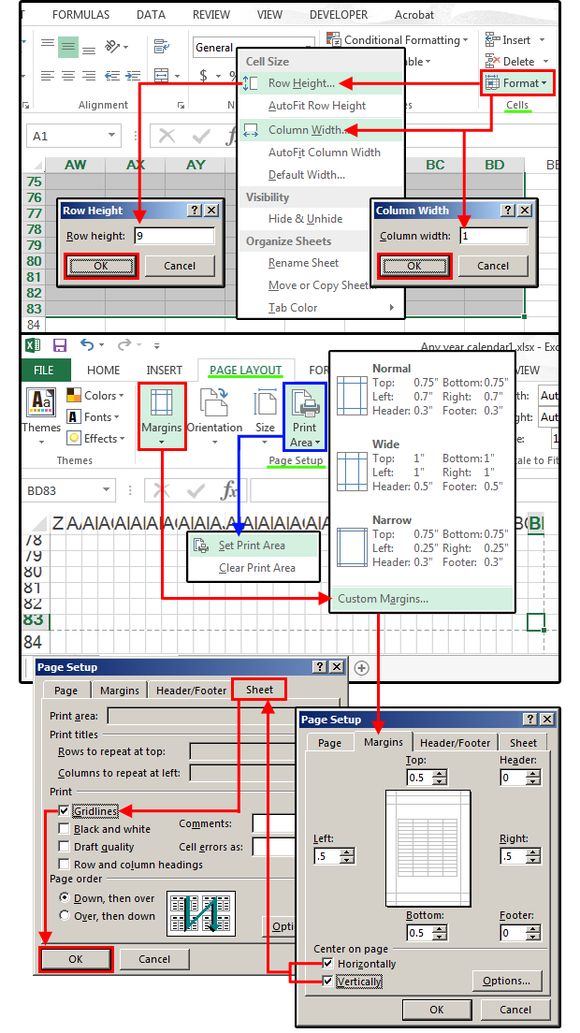Click the Row height input field
This screenshot has width=580, height=1033.
174,236
